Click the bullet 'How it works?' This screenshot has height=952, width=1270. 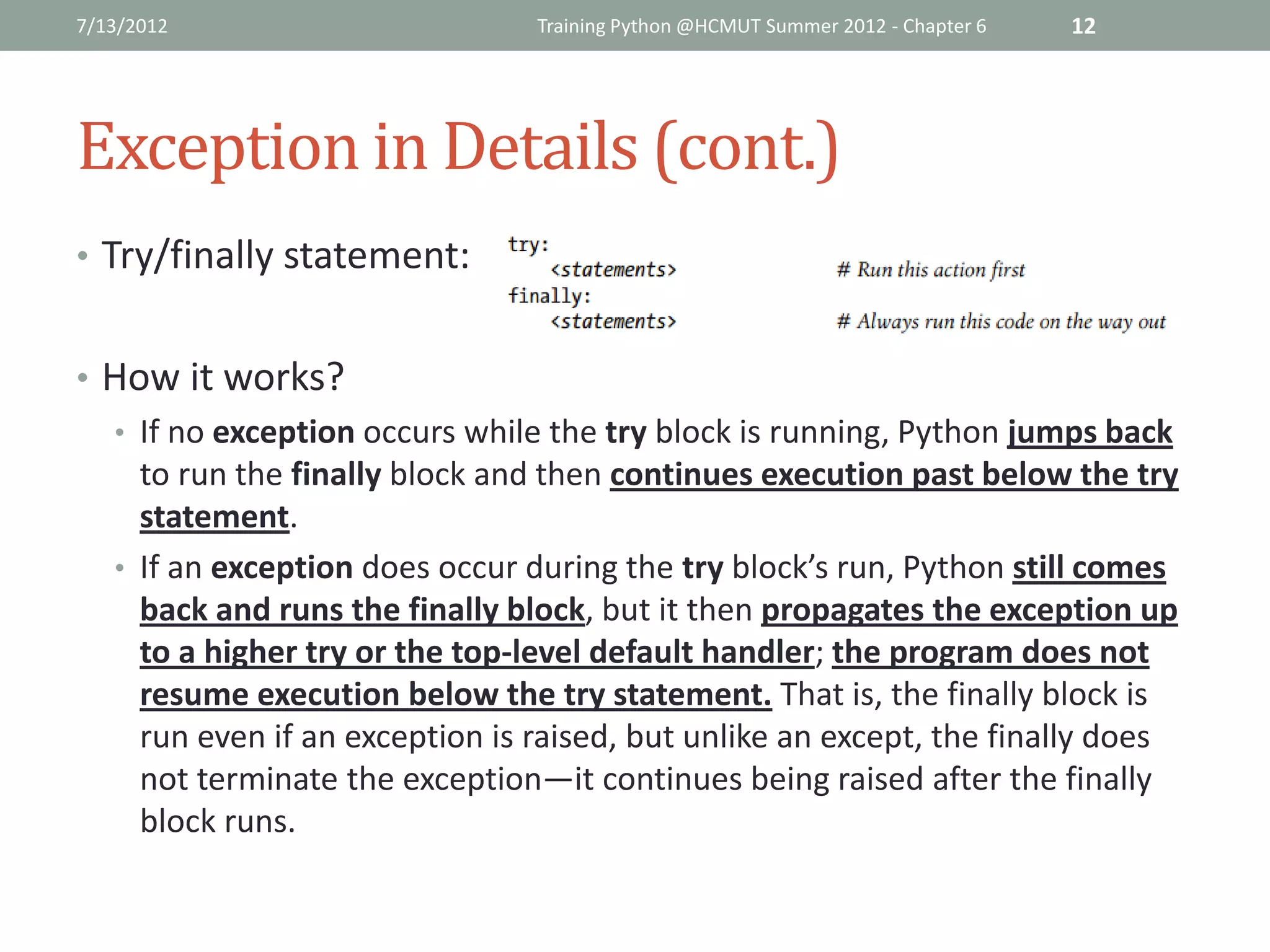point(223,376)
